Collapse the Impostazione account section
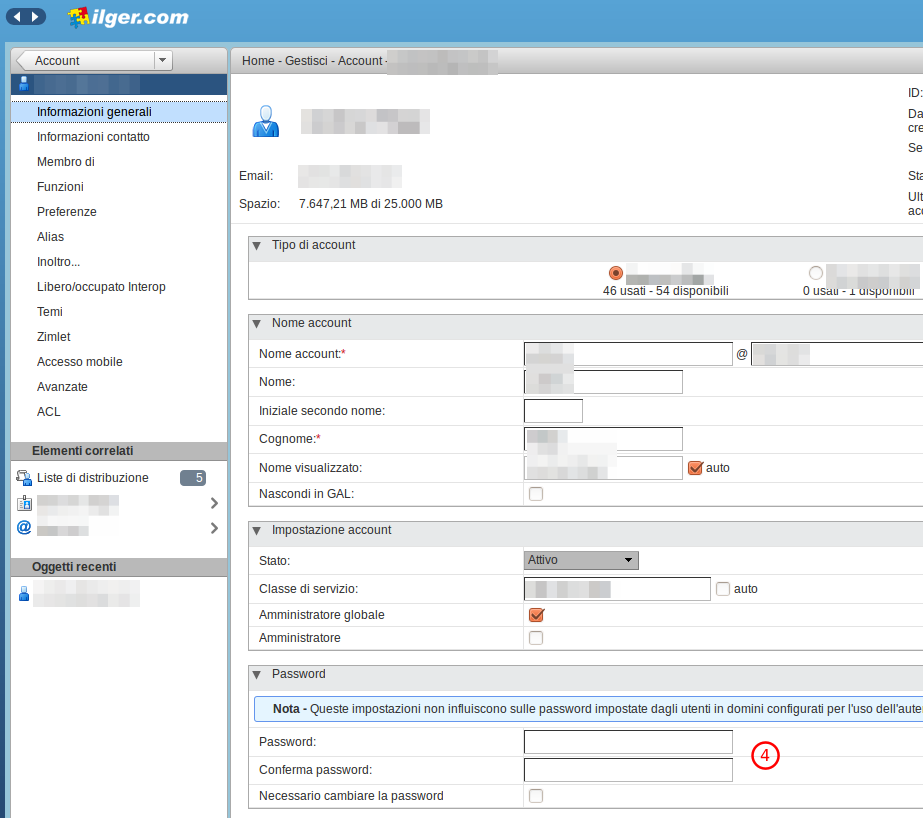This screenshot has width=923, height=818. [257, 530]
